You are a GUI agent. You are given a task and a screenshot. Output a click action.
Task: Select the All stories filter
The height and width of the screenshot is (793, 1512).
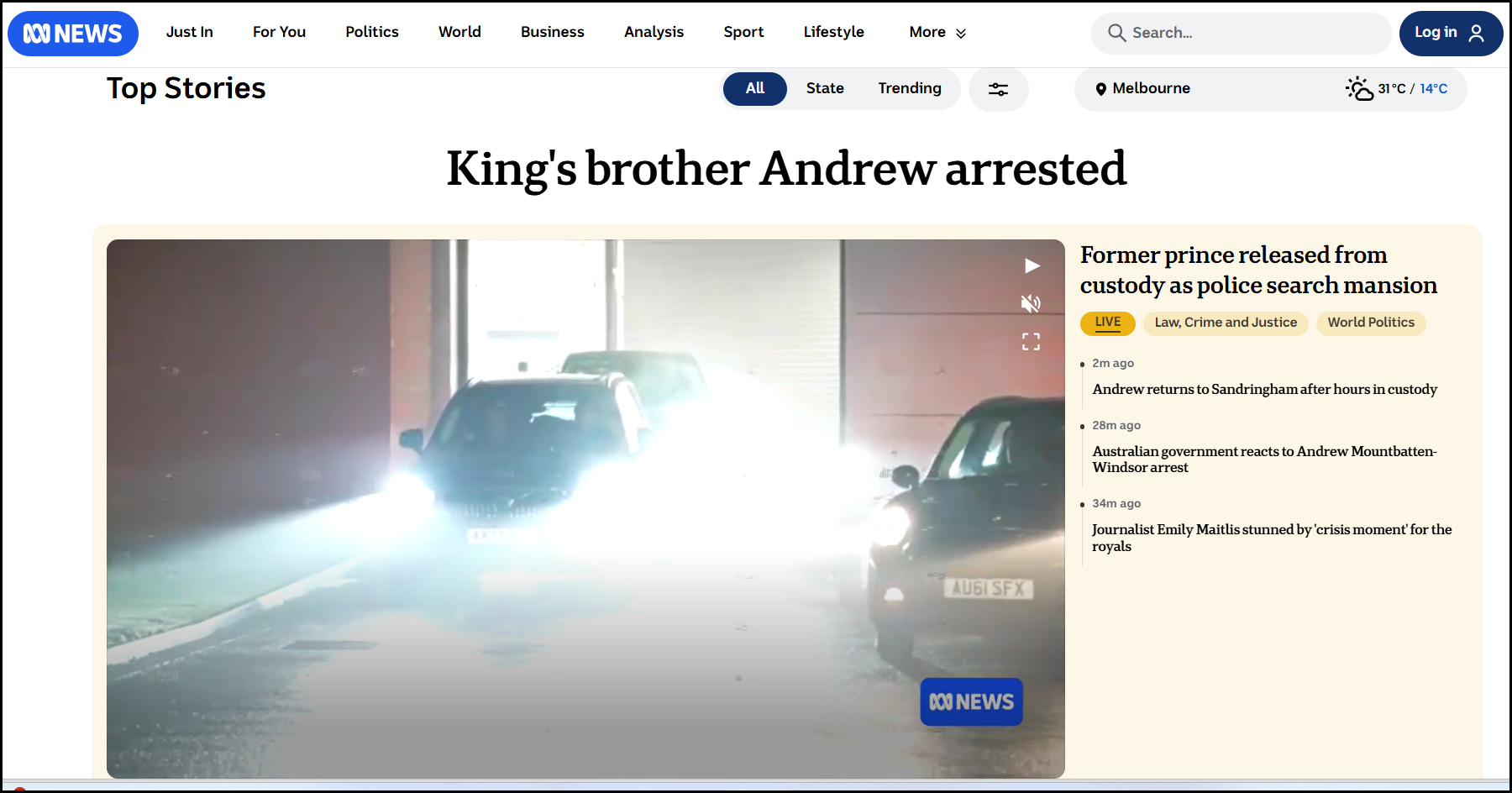coord(754,88)
